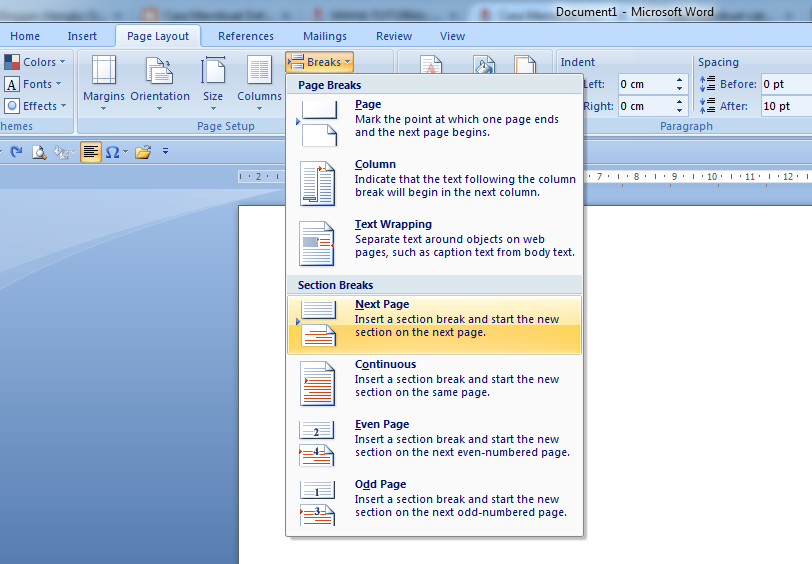812x564 pixels.
Task: Click the Effects theme icon
Action: click(12, 106)
